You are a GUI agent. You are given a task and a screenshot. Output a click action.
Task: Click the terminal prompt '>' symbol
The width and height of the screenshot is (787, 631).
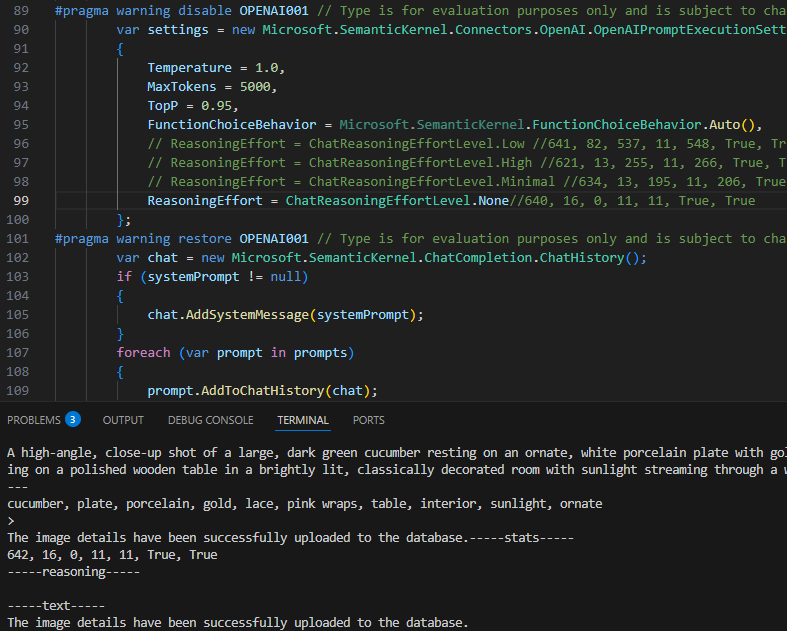(11, 521)
